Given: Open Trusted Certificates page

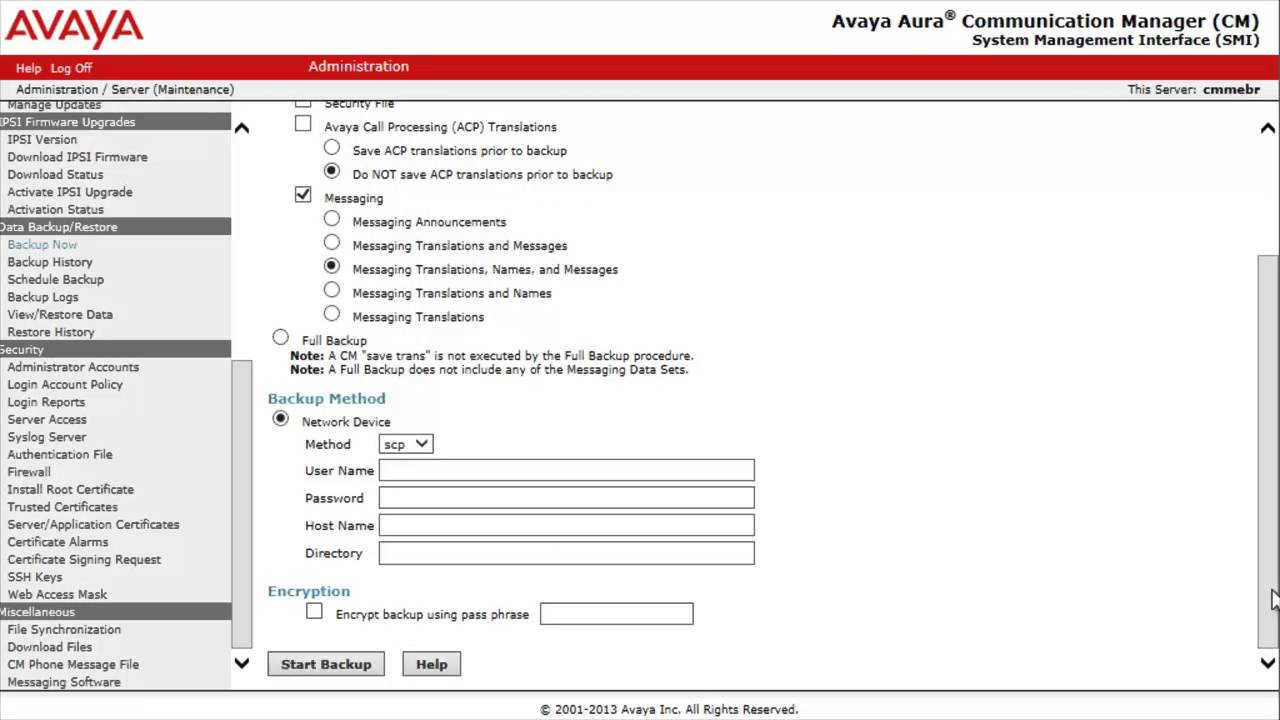Looking at the screenshot, I should [x=62, y=507].
